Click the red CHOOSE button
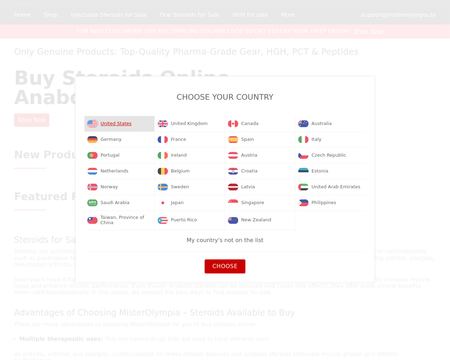 tap(225, 266)
